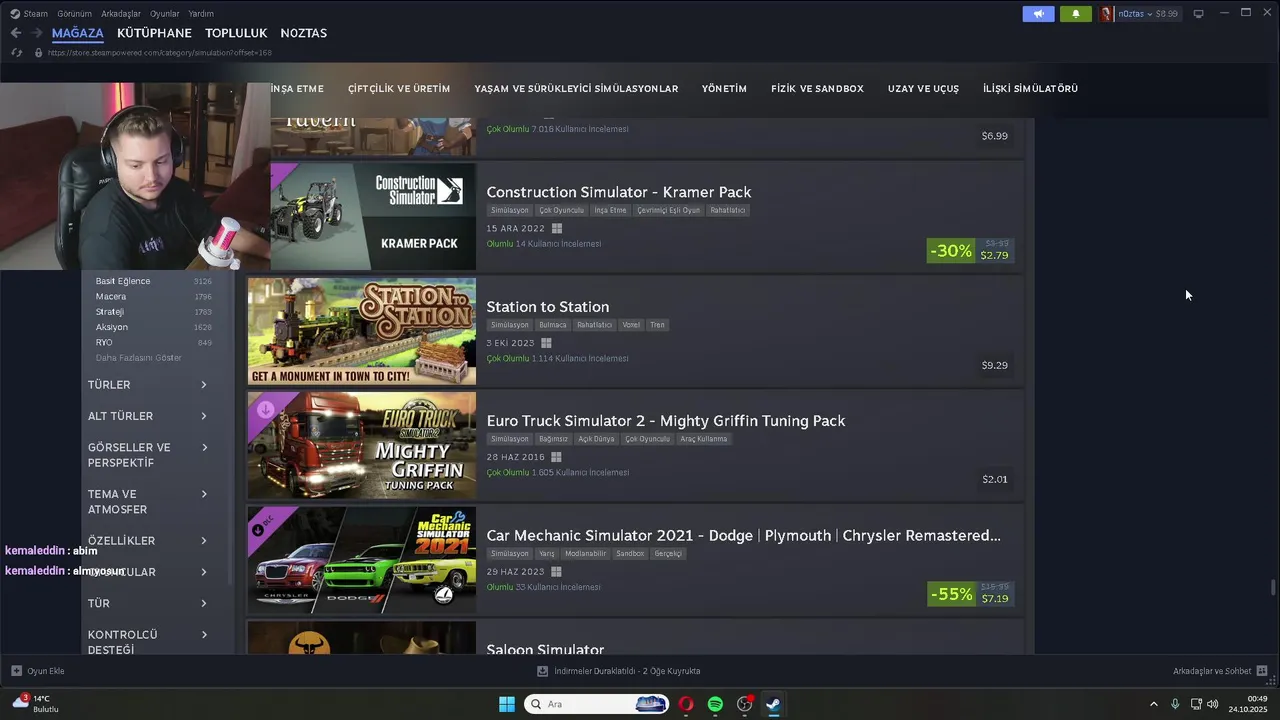Expand the ÖZELLİKLER filter section
The width and height of the screenshot is (1280, 720).
tap(148, 541)
